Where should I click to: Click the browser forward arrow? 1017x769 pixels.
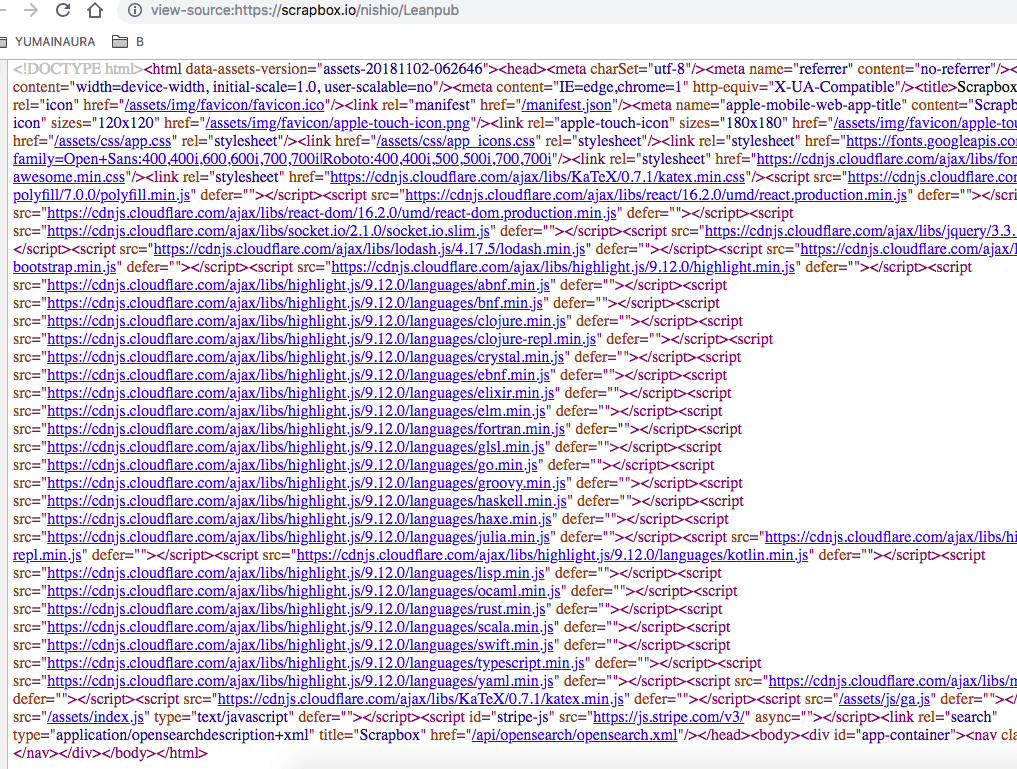click(30, 10)
